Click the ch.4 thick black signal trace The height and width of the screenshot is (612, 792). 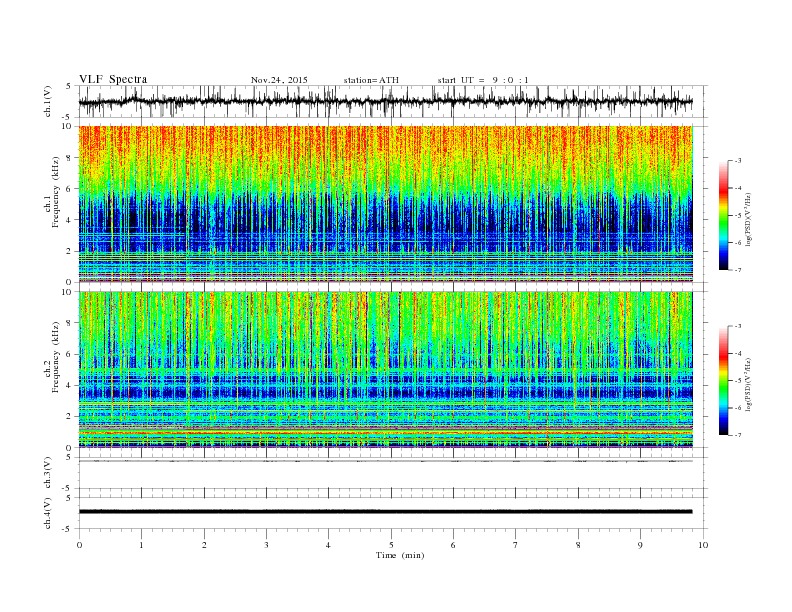(385, 512)
